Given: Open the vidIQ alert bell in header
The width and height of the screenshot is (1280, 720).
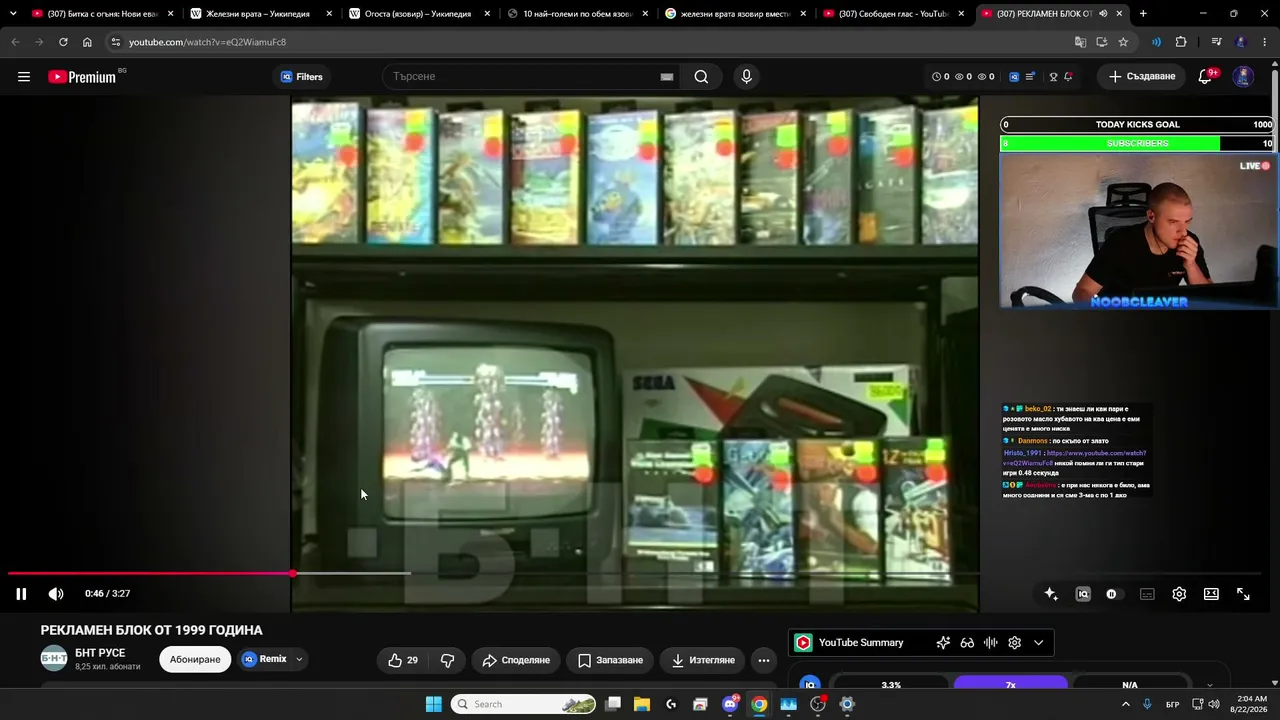Looking at the screenshot, I should point(1069,77).
